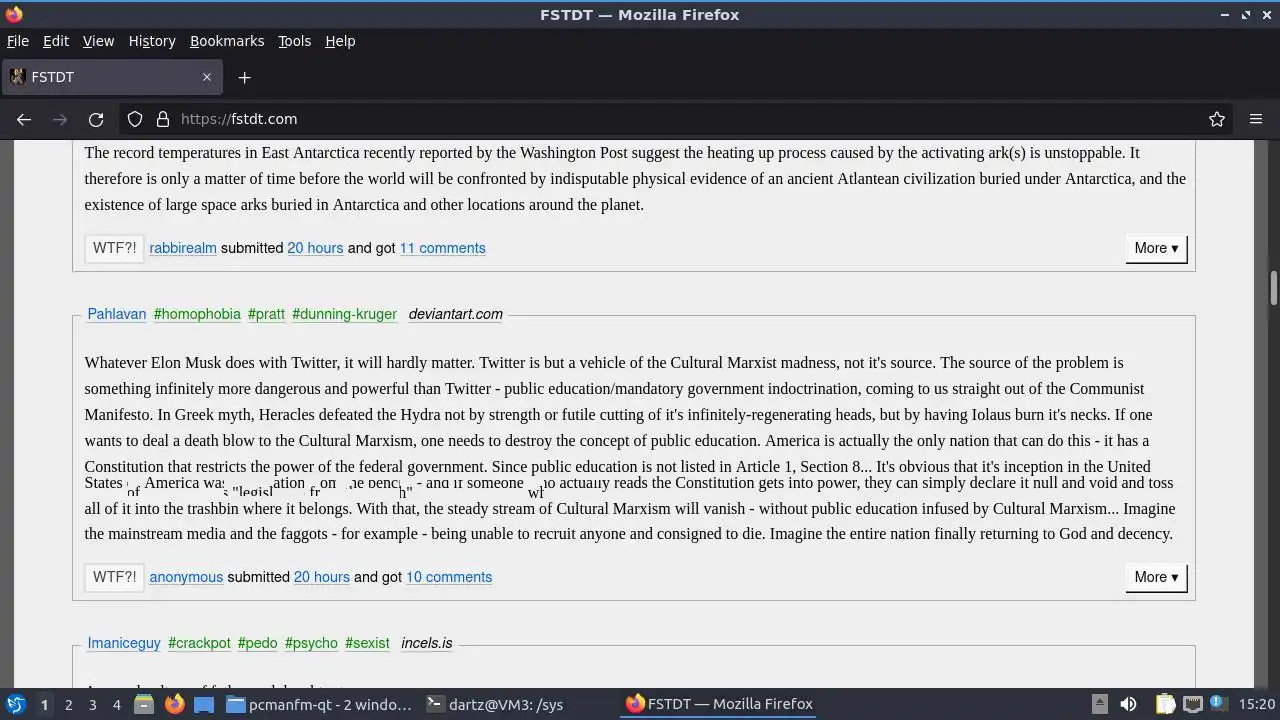The height and width of the screenshot is (720, 1280).
Task: Launch file manager from taskbar quicklaunch
Action: click(x=144, y=704)
